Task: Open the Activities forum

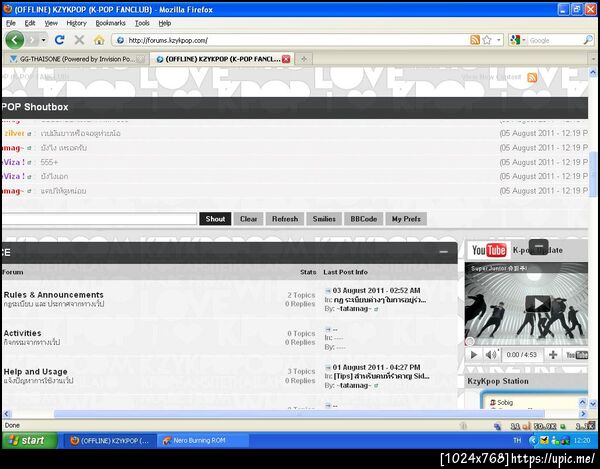Action: coord(23,333)
